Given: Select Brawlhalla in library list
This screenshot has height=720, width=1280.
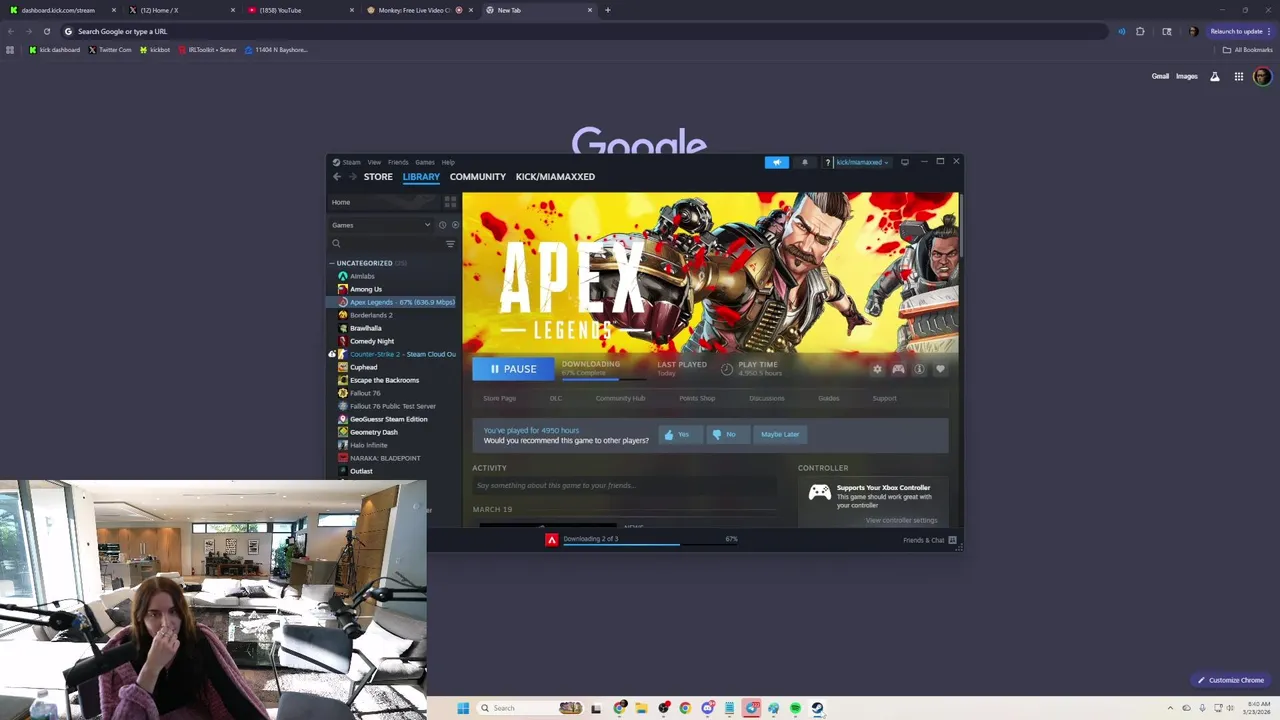Looking at the screenshot, I should point(366,328).
